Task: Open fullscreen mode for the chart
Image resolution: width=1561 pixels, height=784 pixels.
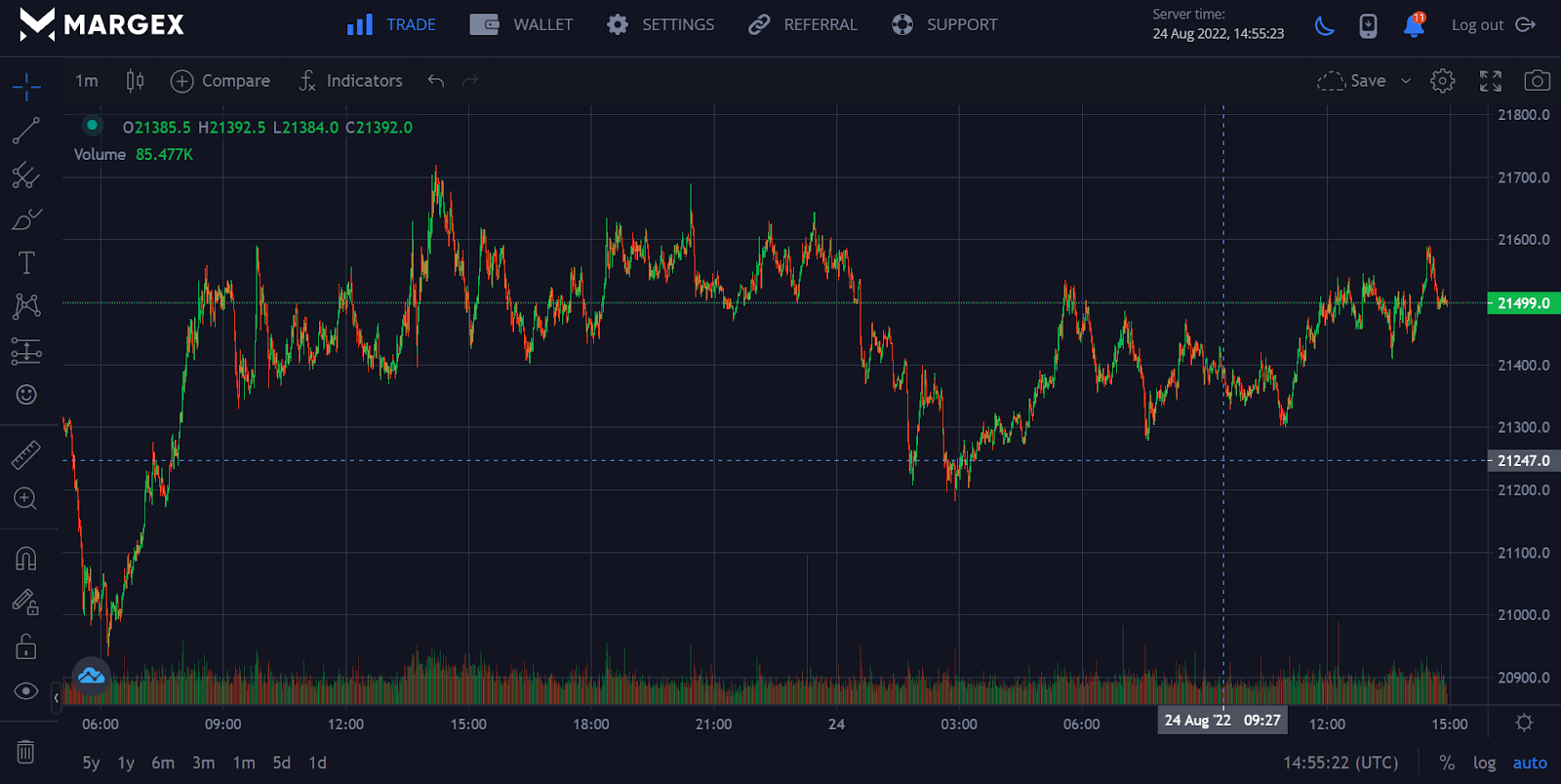Action: tap(1491, 81)
